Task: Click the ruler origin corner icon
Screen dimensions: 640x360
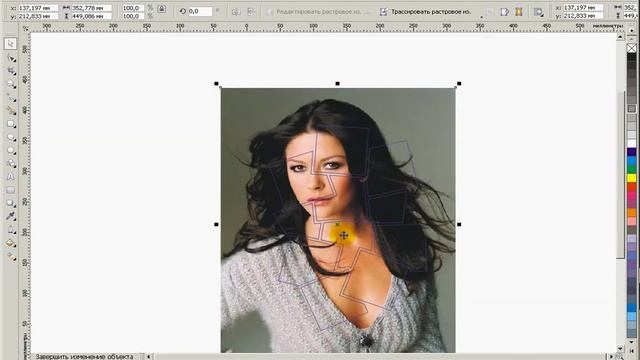Action: (25, 28)
